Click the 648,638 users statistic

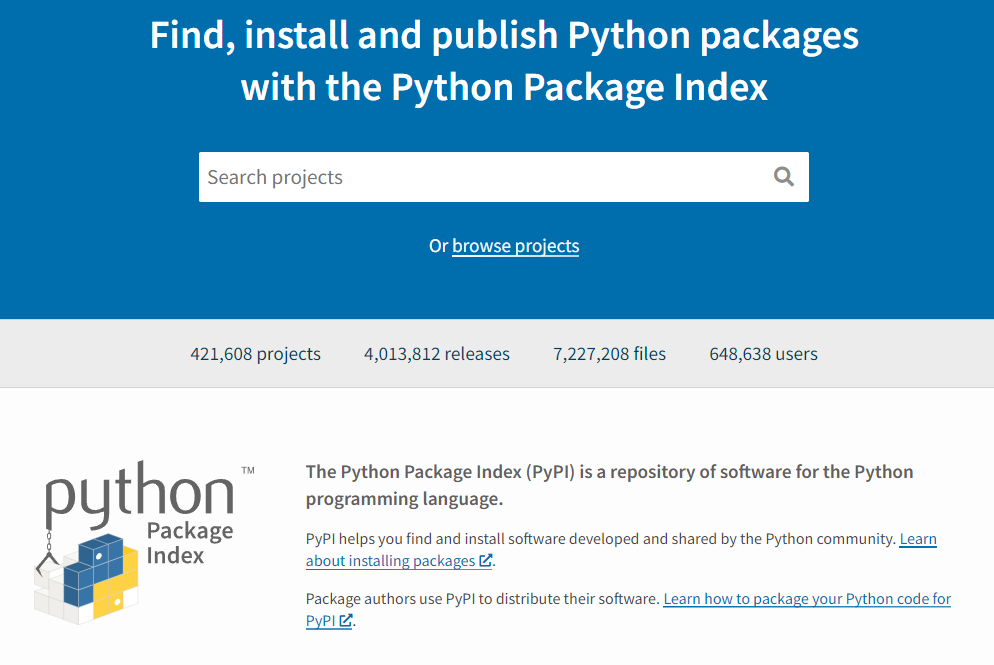(x=763, y=353)
